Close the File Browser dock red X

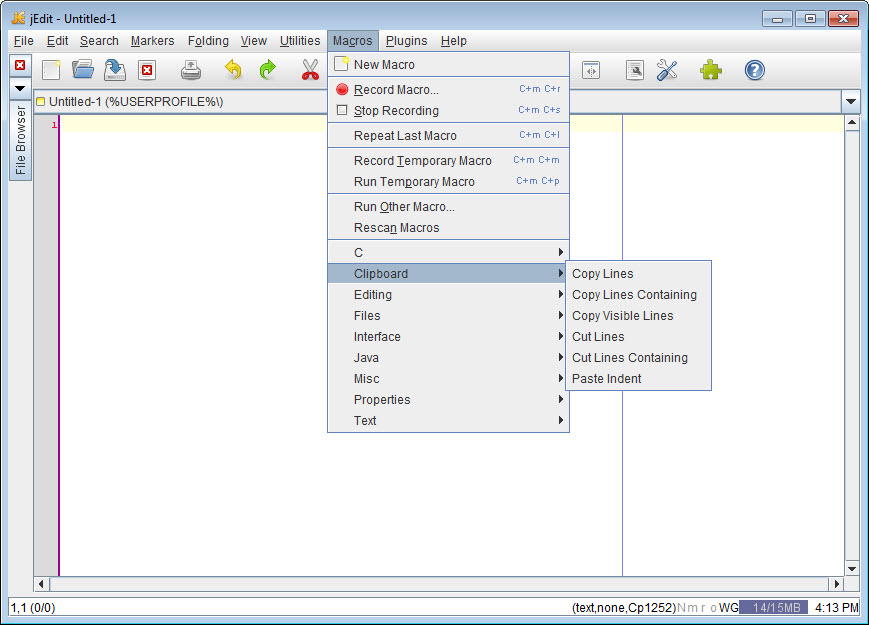point(20,65)
